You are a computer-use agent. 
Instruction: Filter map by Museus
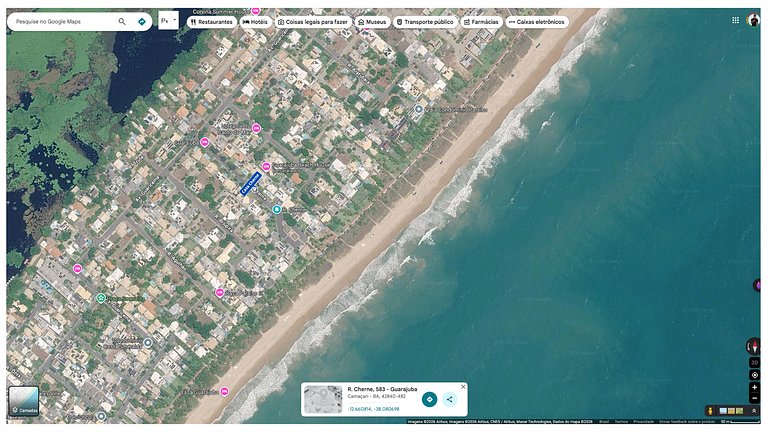point(372,22)
